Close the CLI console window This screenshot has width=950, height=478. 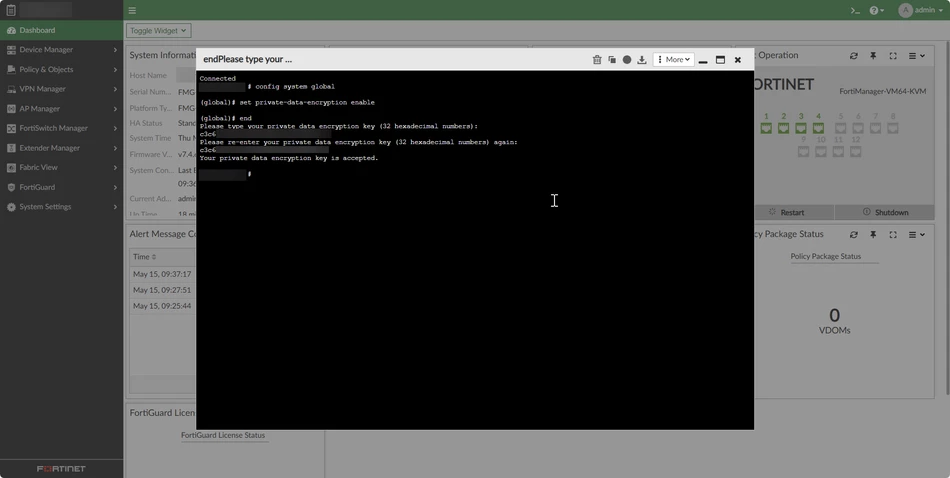click(737, 59)
